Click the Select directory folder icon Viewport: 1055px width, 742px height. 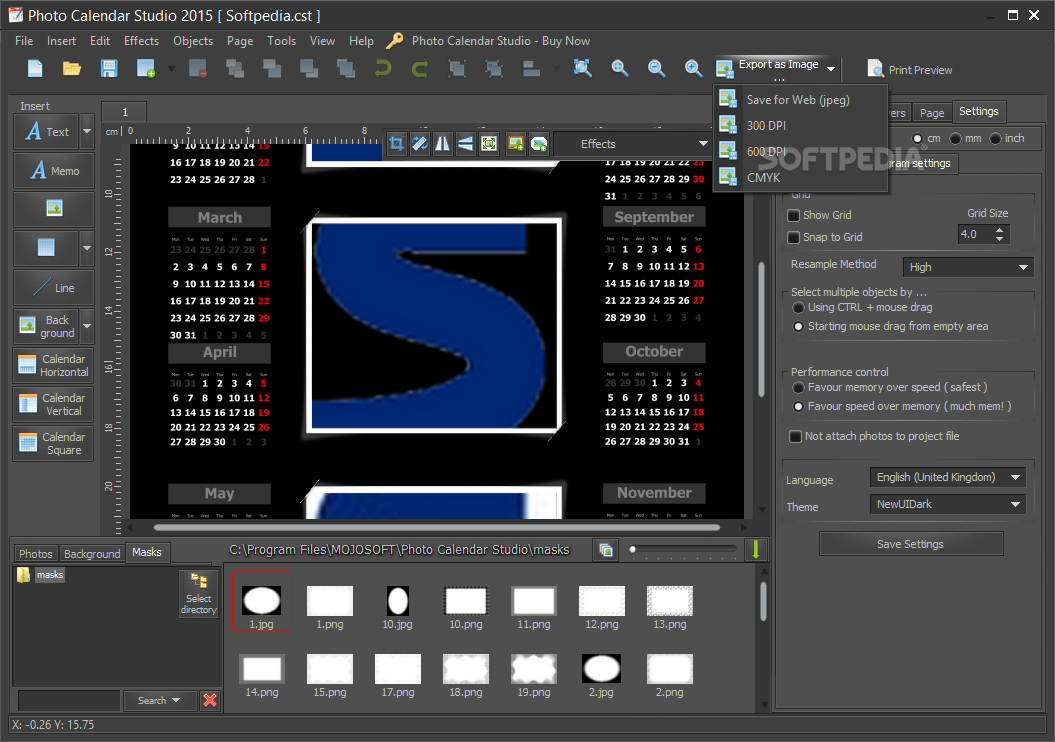pyautogui.click(x=198, y=593)
